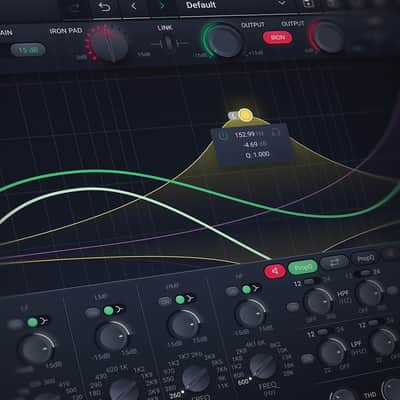Click the red-ringed output knob
400x400 pixels.
click(x=328, y=37)
